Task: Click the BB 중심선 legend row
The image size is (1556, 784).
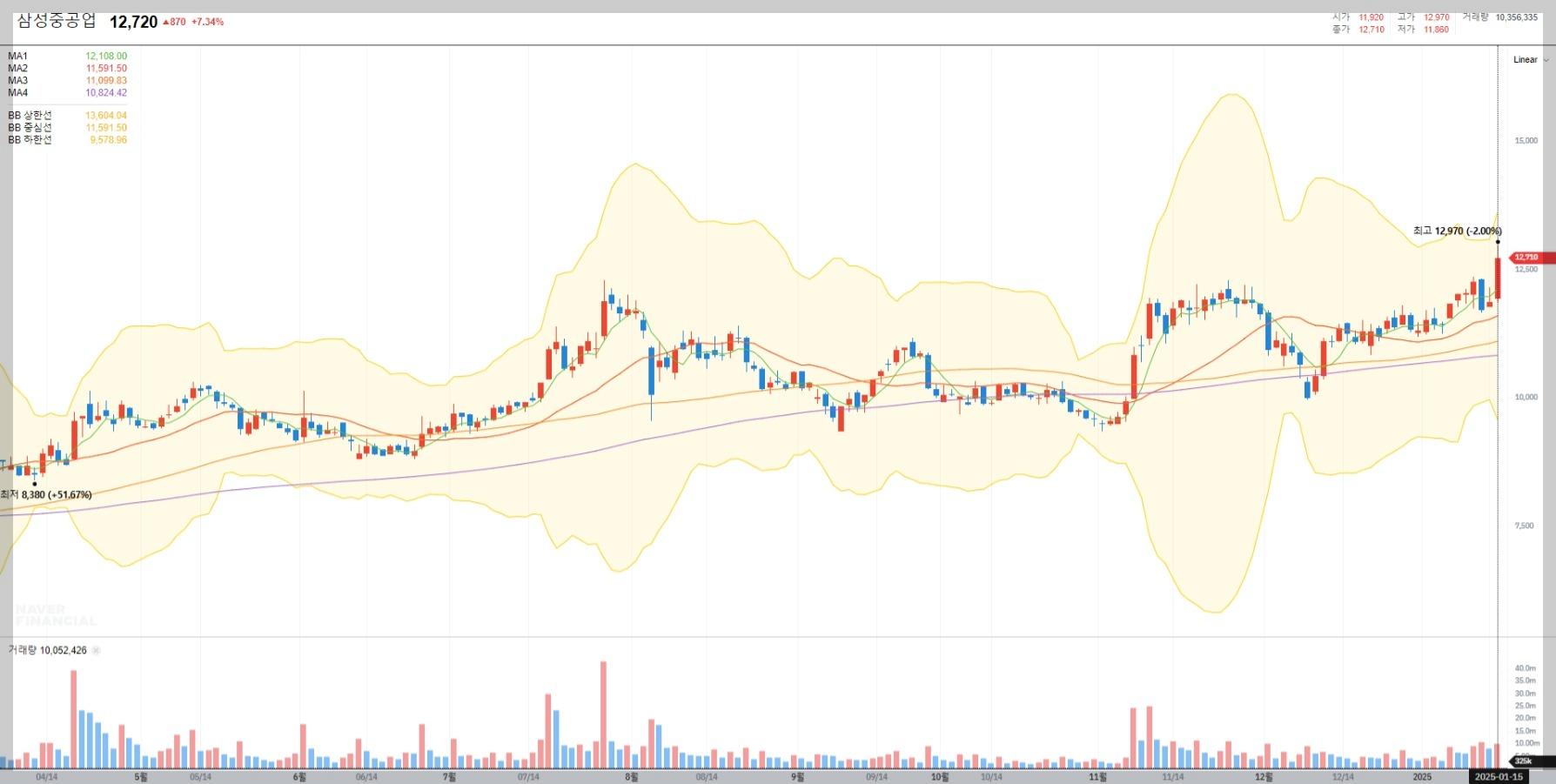Action: pos(67,127)
